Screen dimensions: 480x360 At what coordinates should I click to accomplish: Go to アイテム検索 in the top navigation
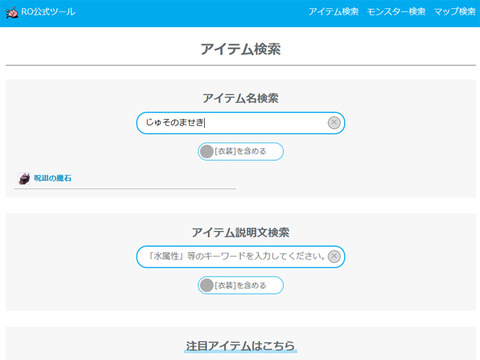click(x=333, y=12)
